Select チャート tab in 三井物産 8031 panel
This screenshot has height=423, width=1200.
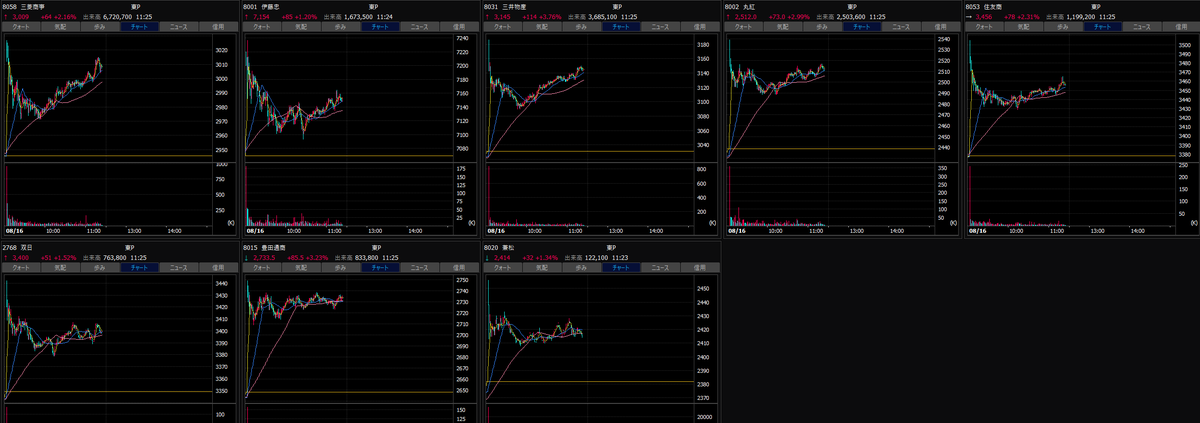(620, 27)
